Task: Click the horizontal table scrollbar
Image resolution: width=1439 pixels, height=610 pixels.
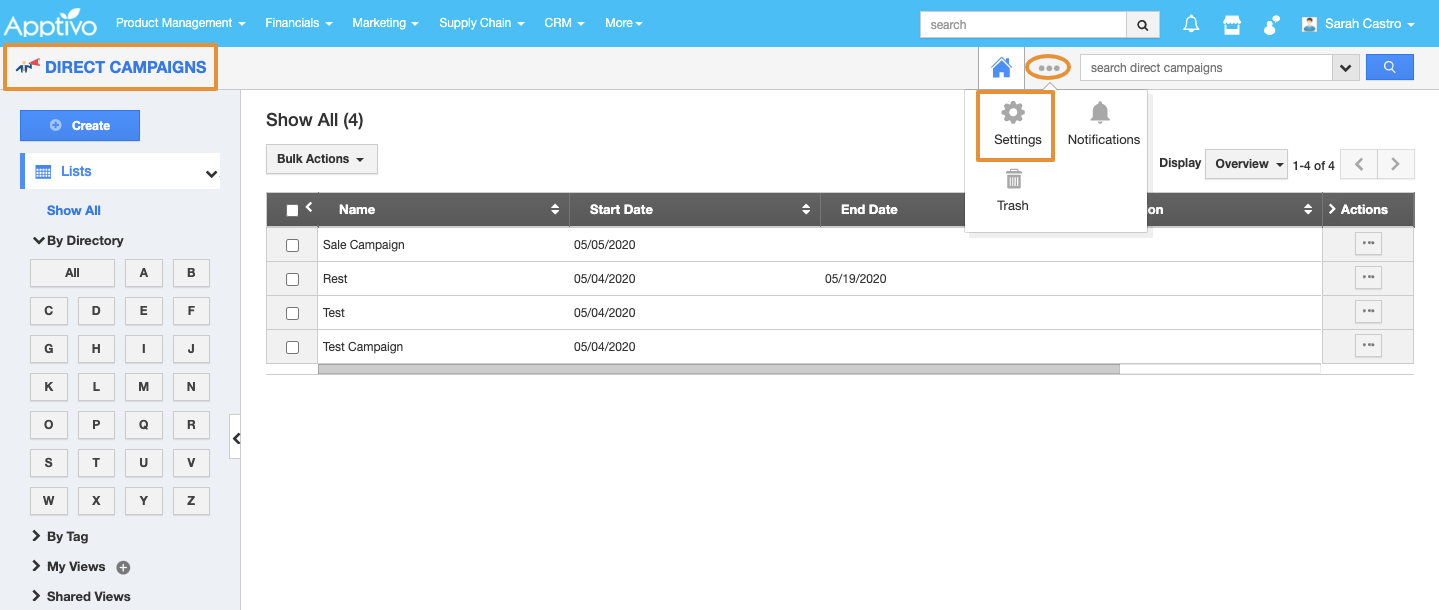Action: coord(718,369)
